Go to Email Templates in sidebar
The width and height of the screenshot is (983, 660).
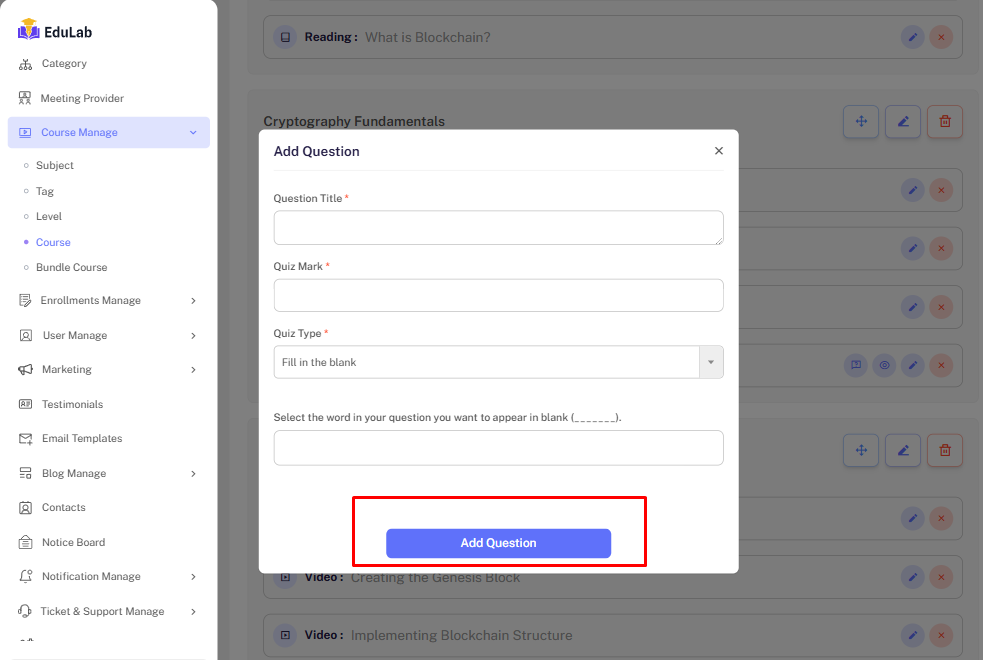click(x=81, y=439)
